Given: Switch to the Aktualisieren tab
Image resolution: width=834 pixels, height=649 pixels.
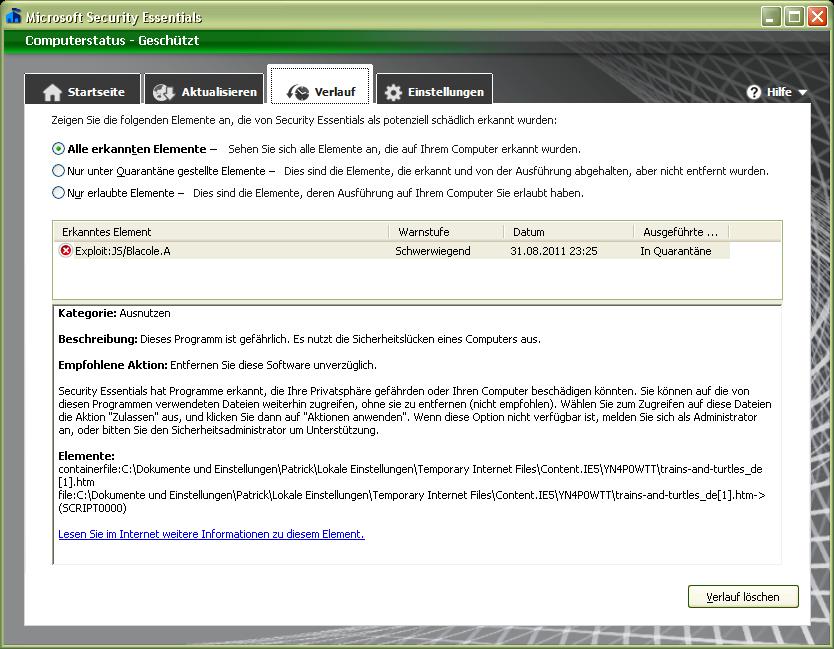Looking at the screenshot, I should coord(204,89).
